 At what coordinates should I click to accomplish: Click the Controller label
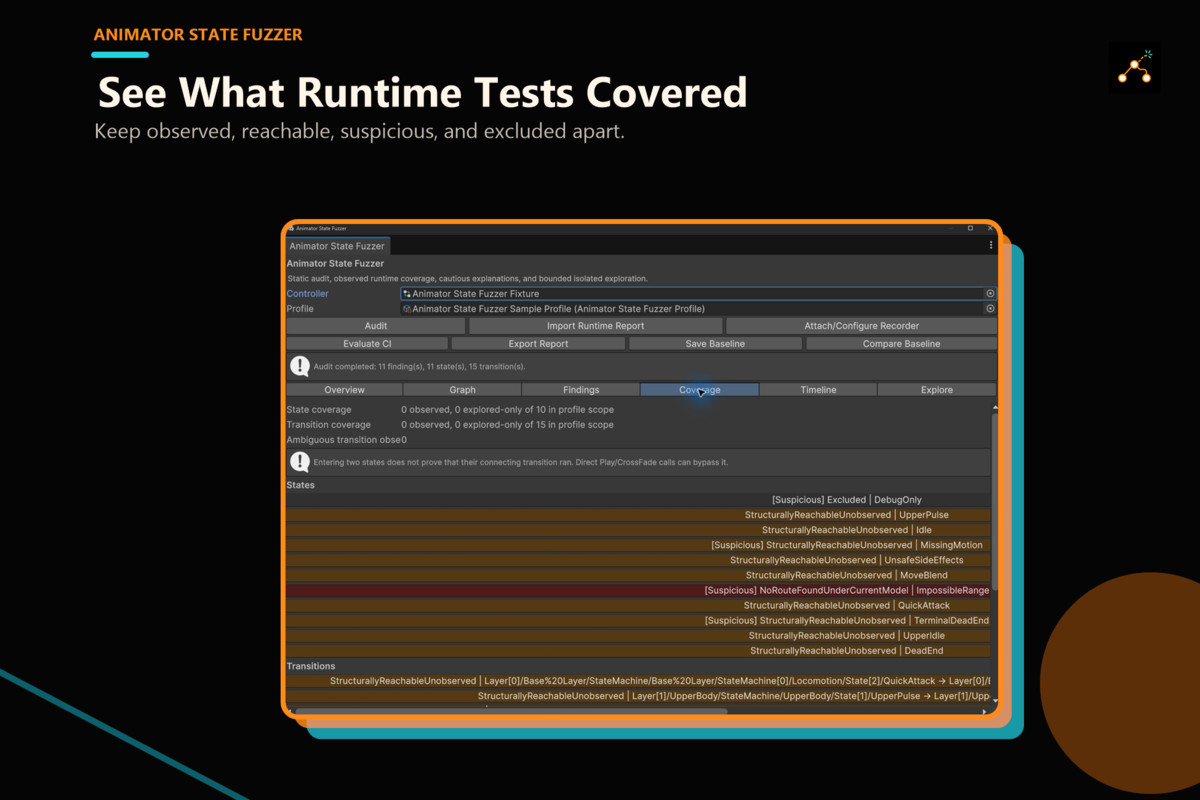[x=308, y=294]
